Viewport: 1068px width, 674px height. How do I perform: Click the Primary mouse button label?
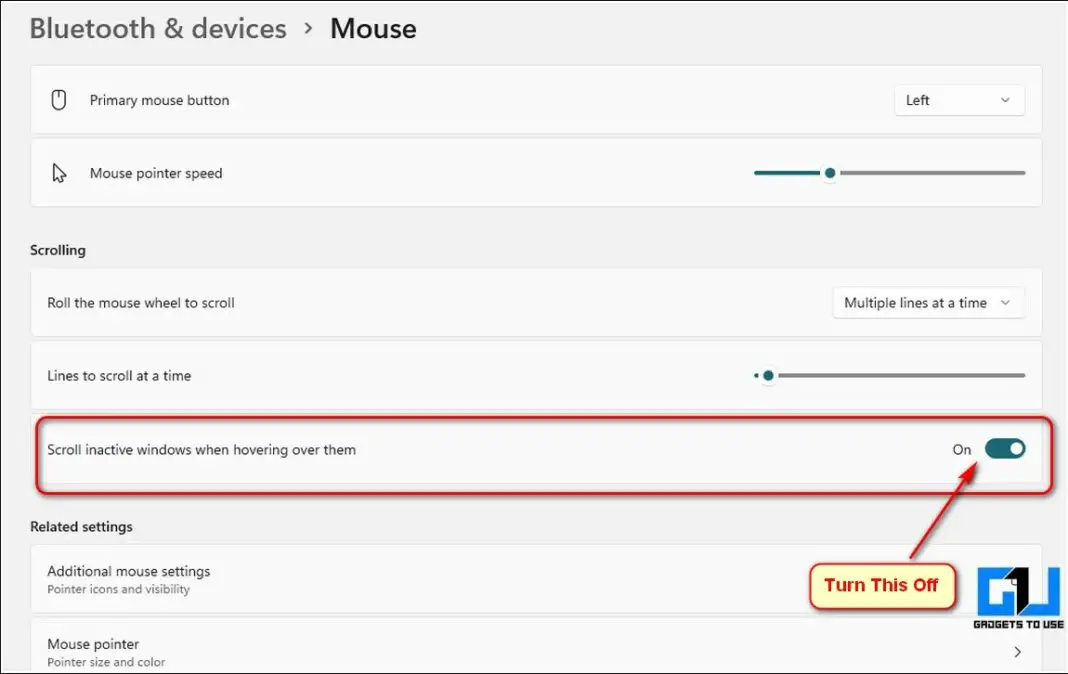coord(159,100)
